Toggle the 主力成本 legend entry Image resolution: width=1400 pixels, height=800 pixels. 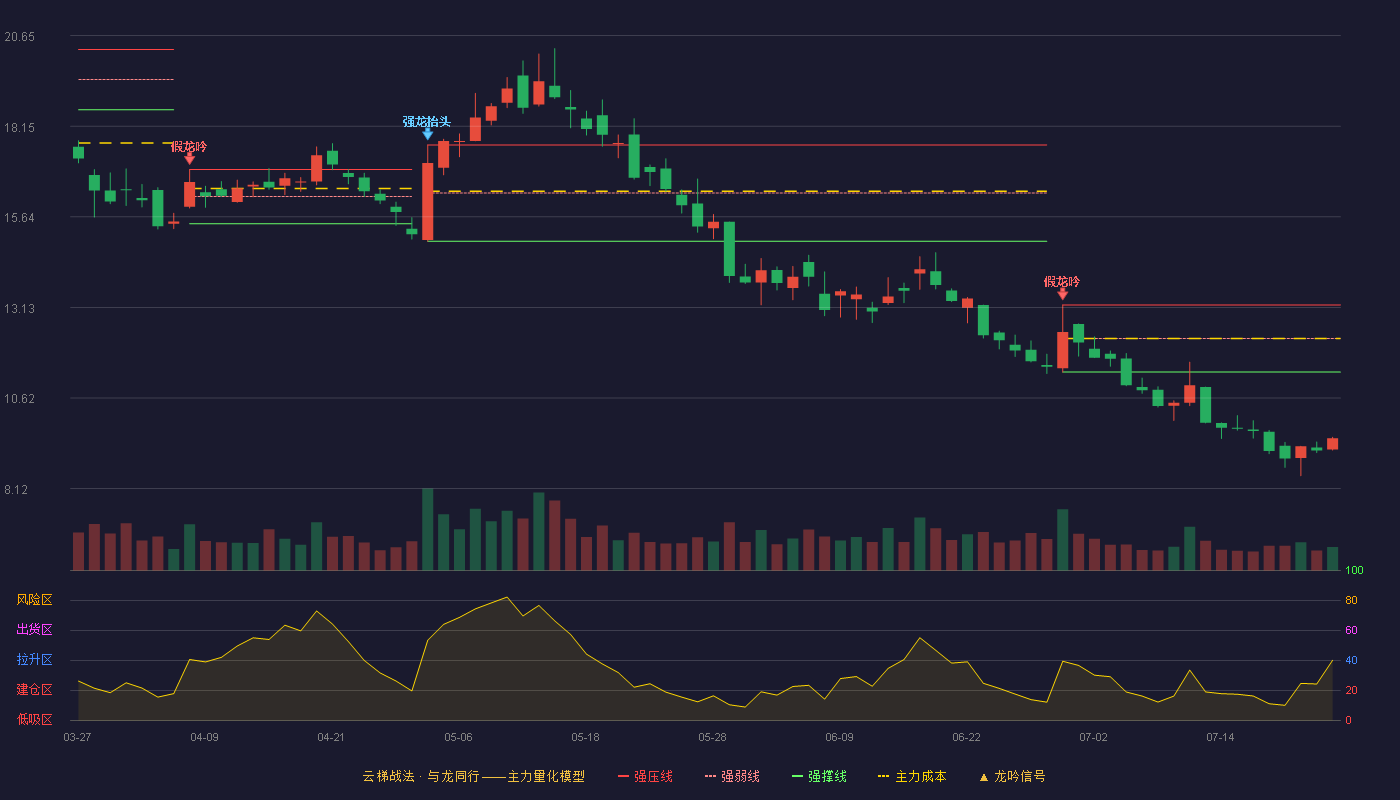click(912, 776)
